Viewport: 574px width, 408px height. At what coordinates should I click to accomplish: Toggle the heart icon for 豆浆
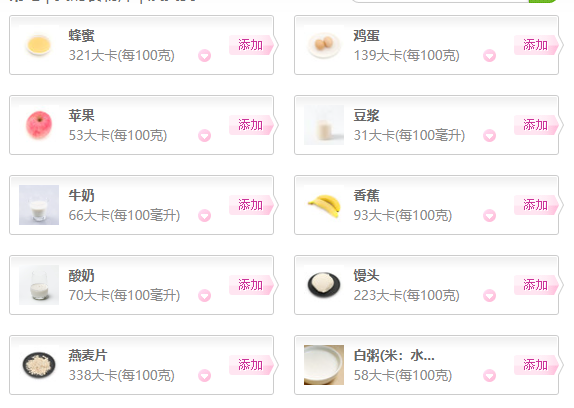[489, 136]
